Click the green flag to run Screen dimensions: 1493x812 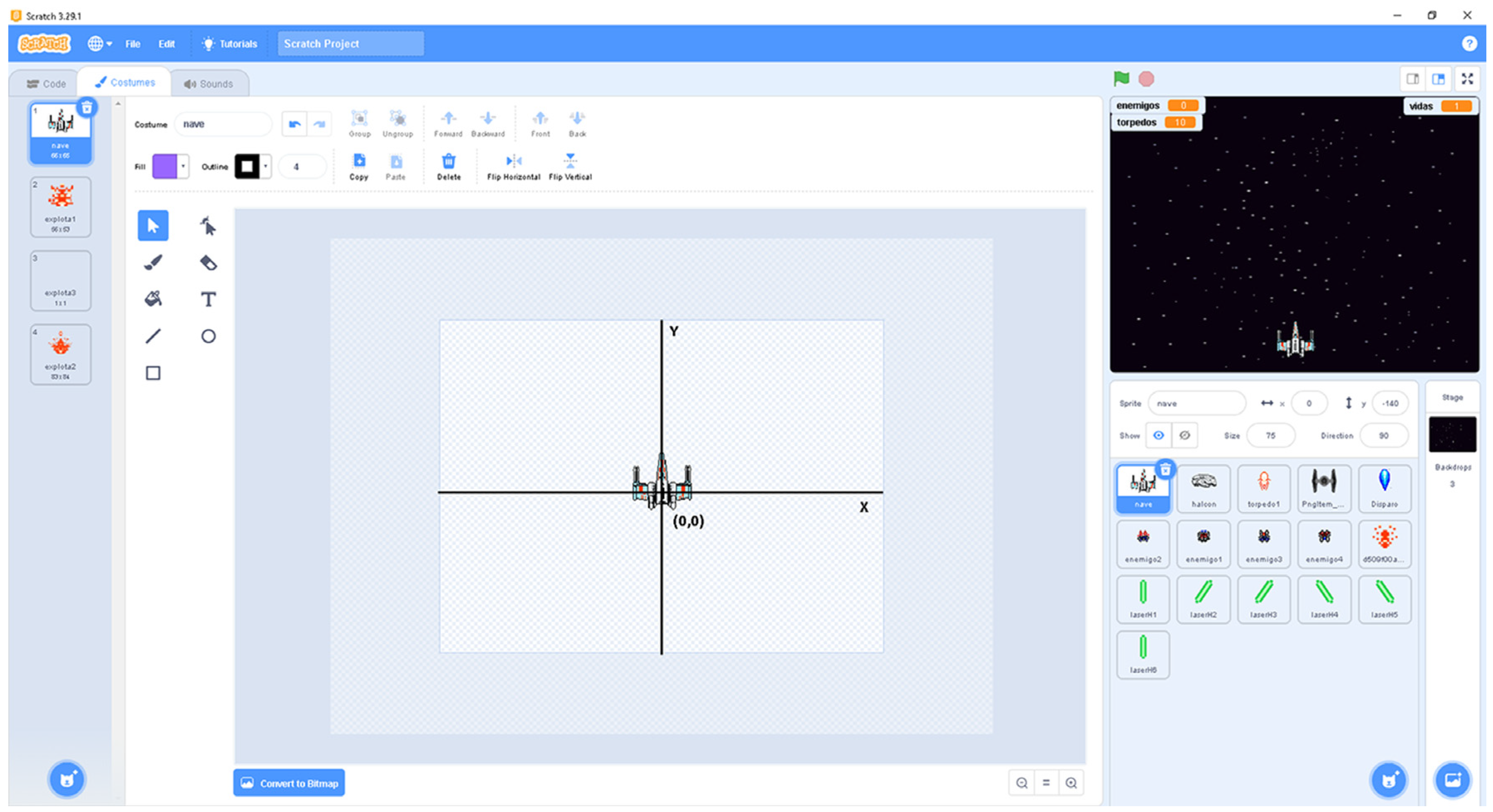coord(1121,79)
